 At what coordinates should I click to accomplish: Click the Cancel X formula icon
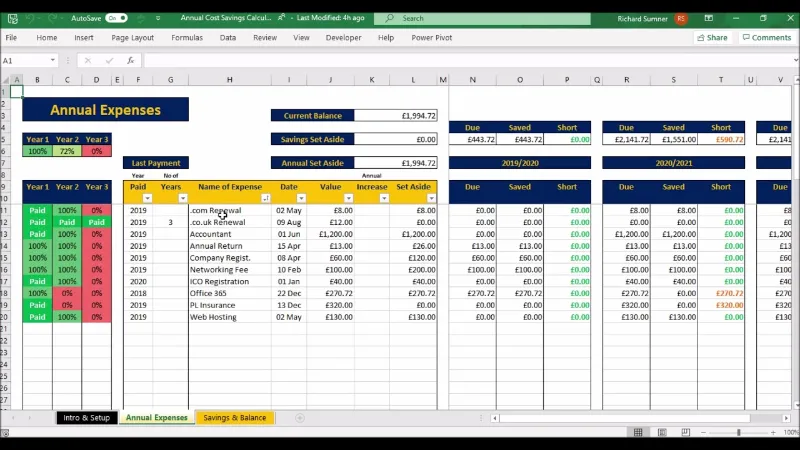[x=88, y=60]
